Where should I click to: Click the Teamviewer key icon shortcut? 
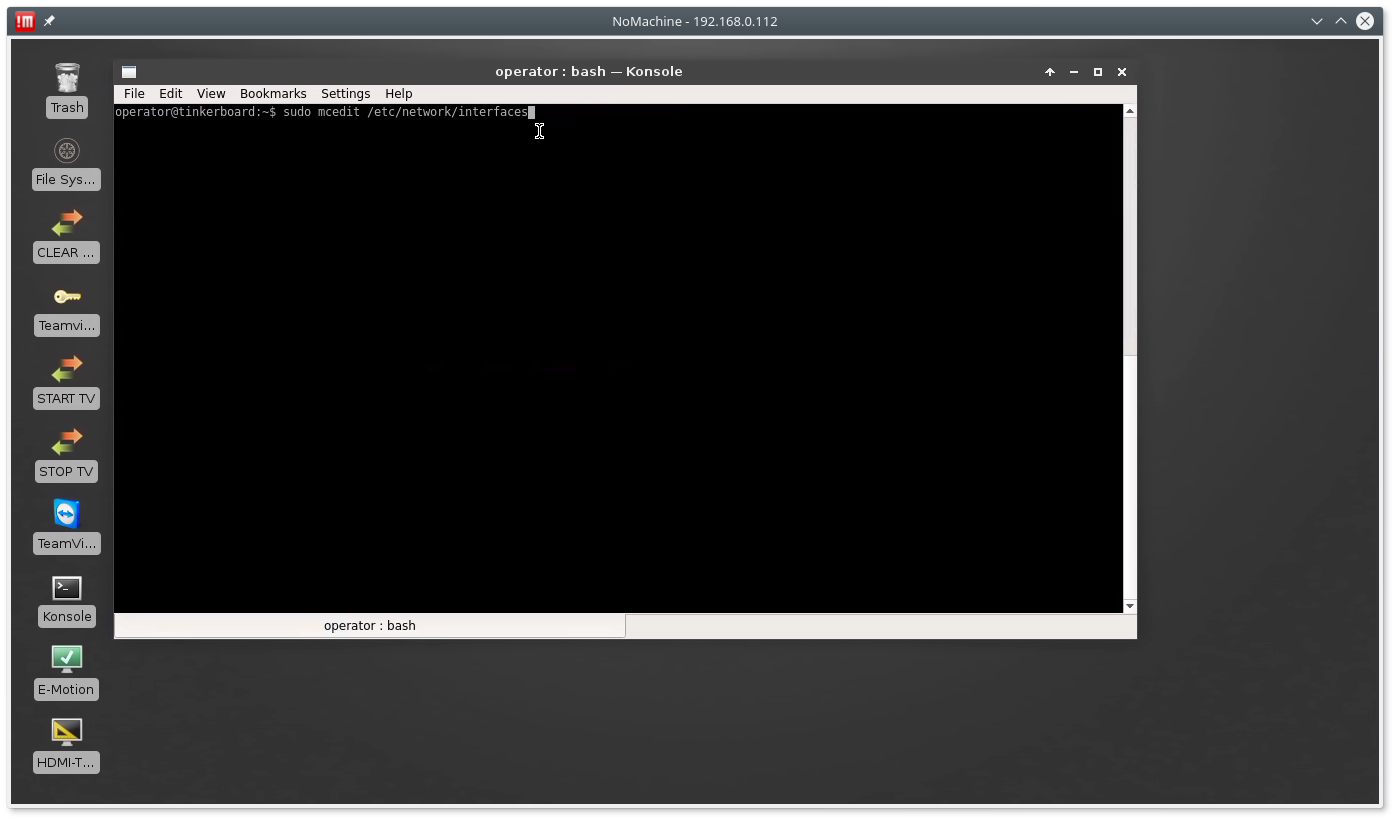tap(67, 297)
